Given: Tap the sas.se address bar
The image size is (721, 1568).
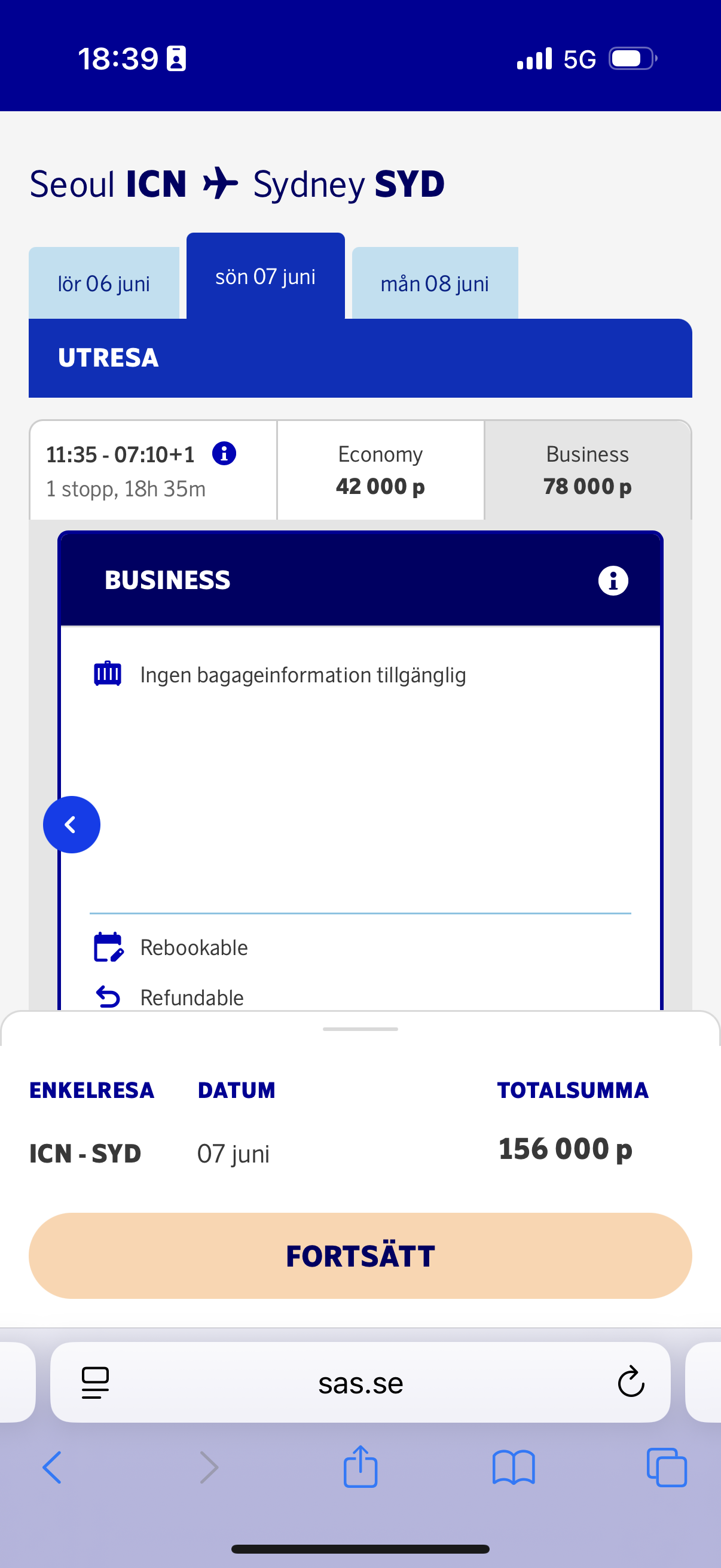Looking at the screenshot, I should [360, 1383].
